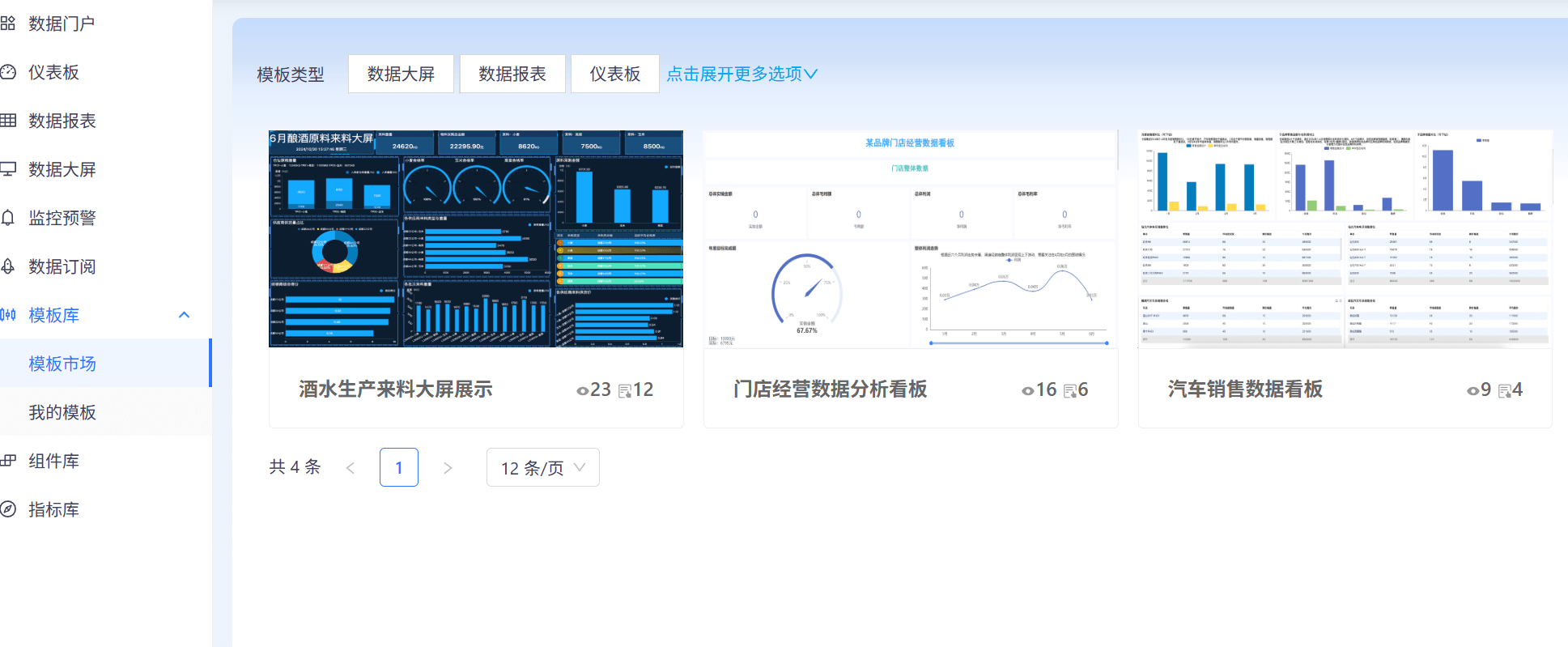Click usage count icon on 门店经营数据分析看板
Viewport: 1568px width, 647px height.
1069,391
